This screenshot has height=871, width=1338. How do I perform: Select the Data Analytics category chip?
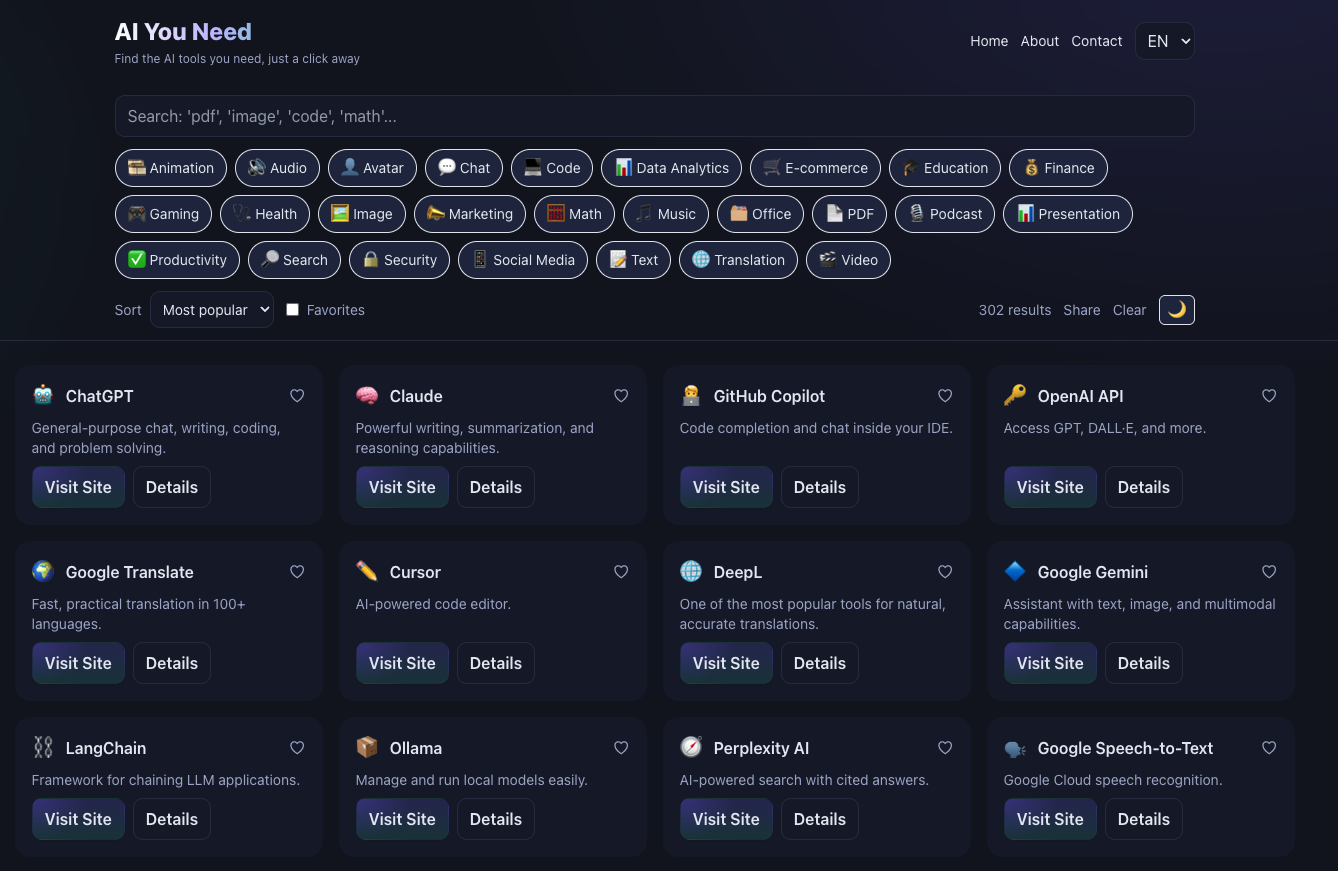pyautogui.click(x=672, y=168)
